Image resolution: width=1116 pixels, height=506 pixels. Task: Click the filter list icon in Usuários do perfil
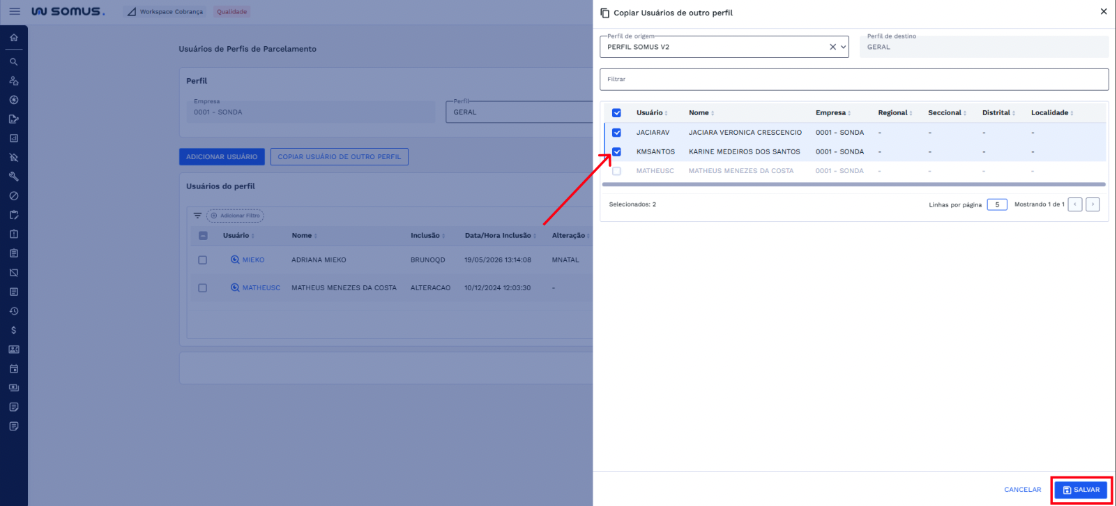click(x=198, y=215)
